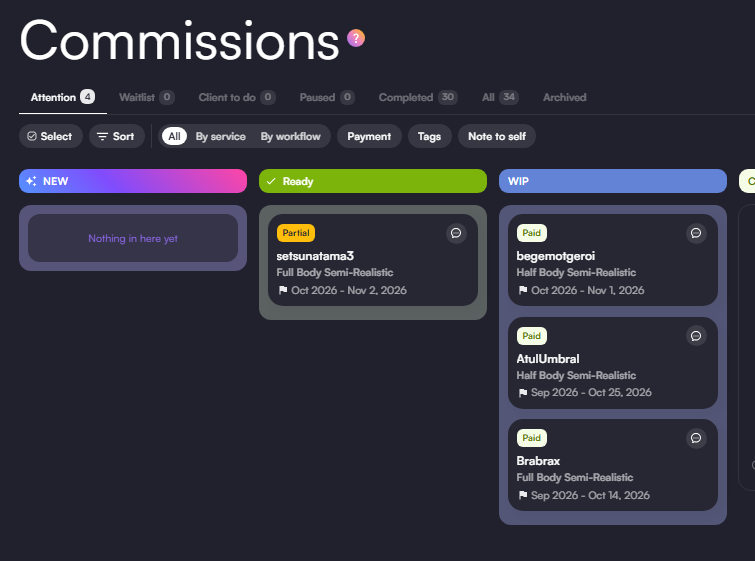This screenshot has width=755, height=561.
Task: Click the Paid badge on Brabrax
Action: coord(532,438)
